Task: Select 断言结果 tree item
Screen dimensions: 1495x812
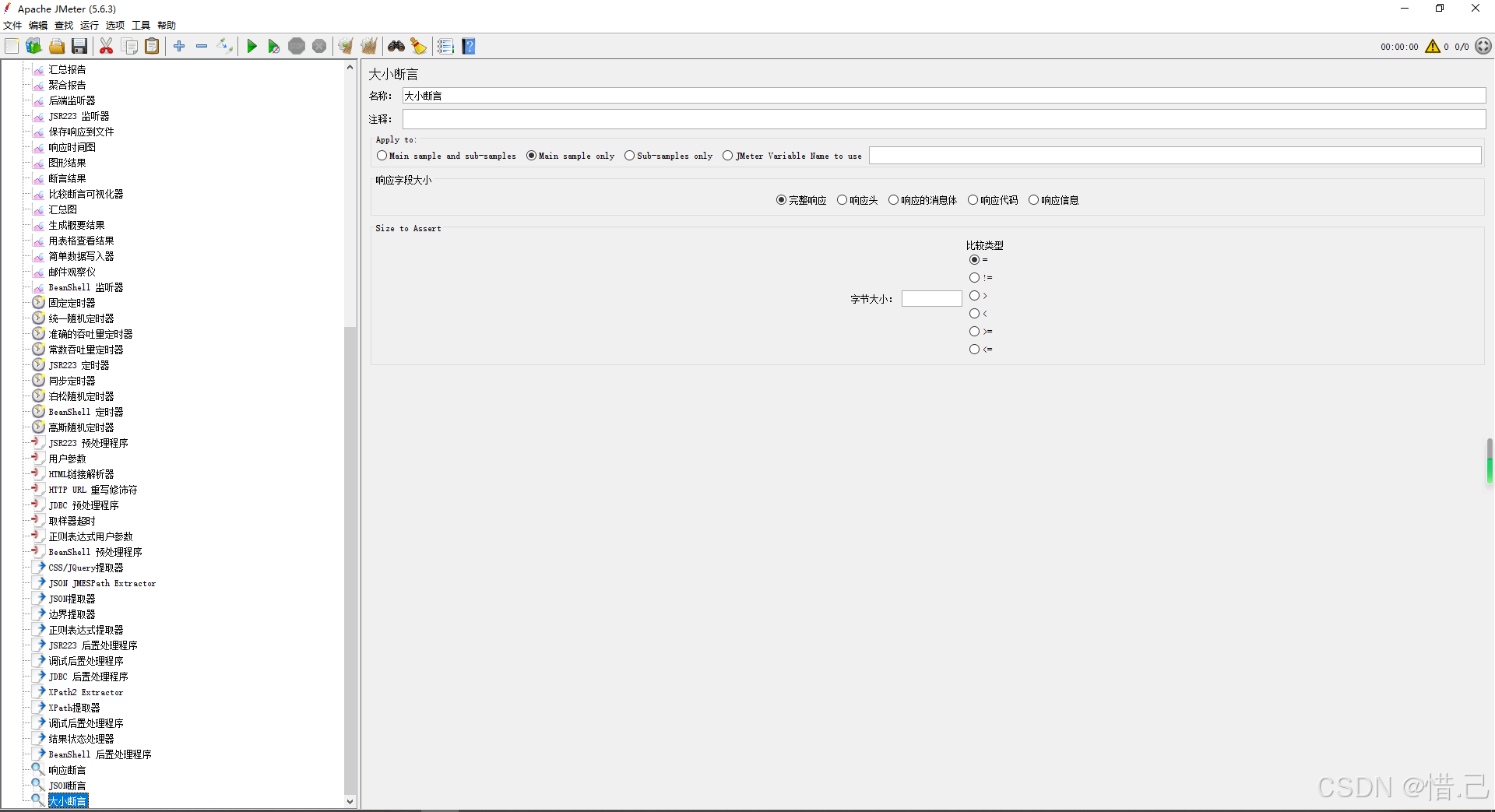Action: [67, 178]
